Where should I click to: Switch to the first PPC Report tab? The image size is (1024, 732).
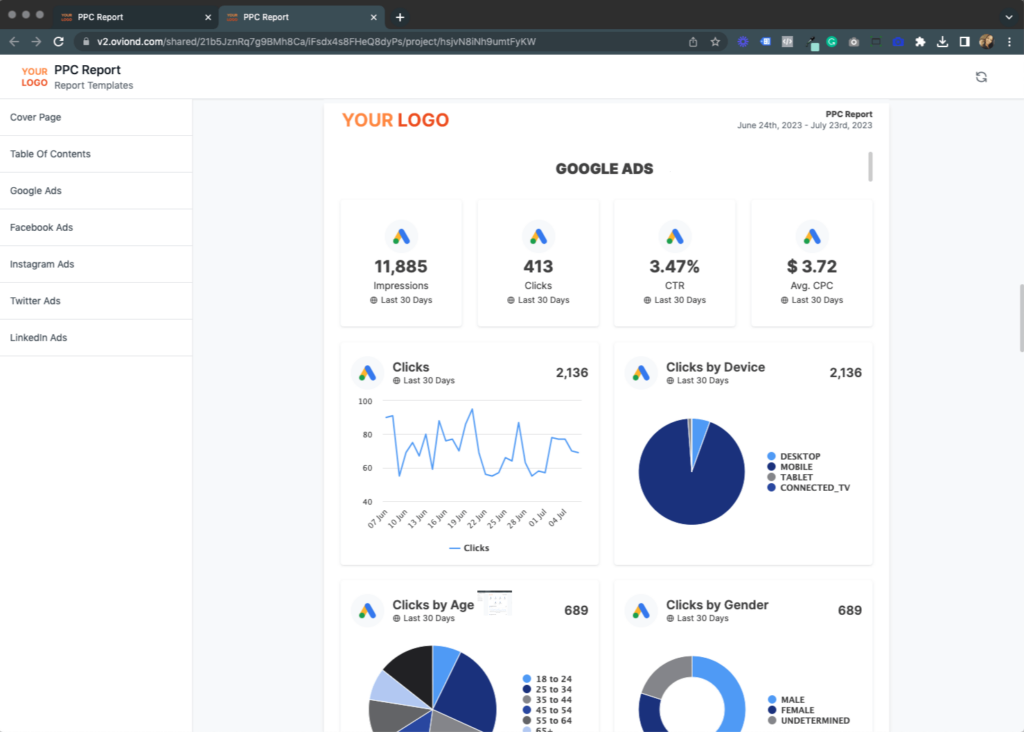tap(135, 18)
